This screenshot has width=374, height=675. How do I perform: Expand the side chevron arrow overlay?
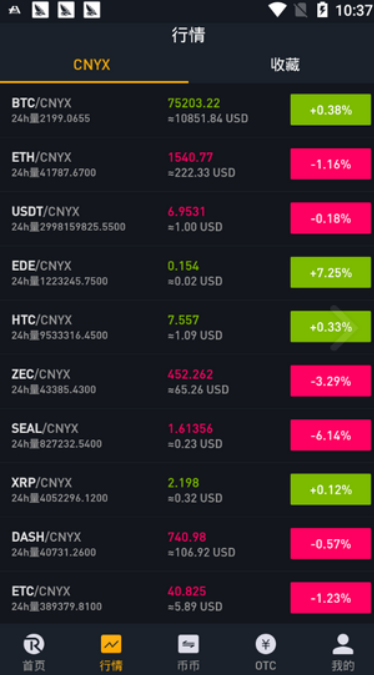(344, 328)
